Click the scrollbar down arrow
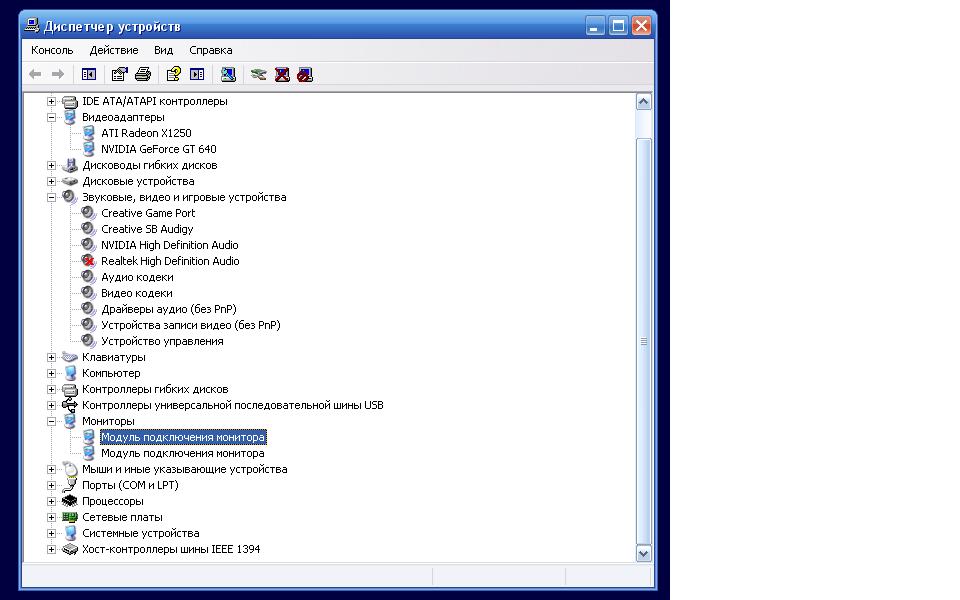Screen dimensions: 960x600 coord(643,553)
